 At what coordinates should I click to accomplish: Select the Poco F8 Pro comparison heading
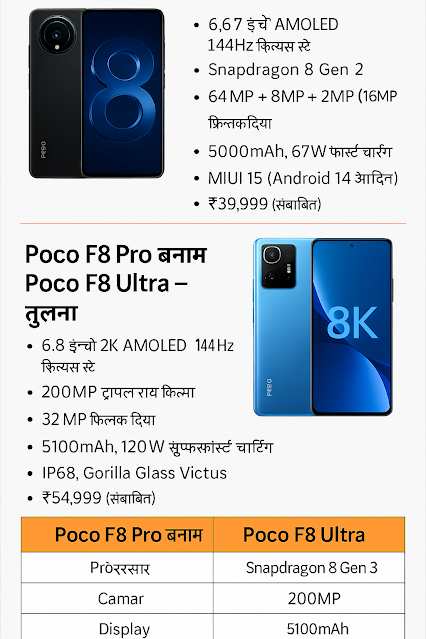coord(116,284)
